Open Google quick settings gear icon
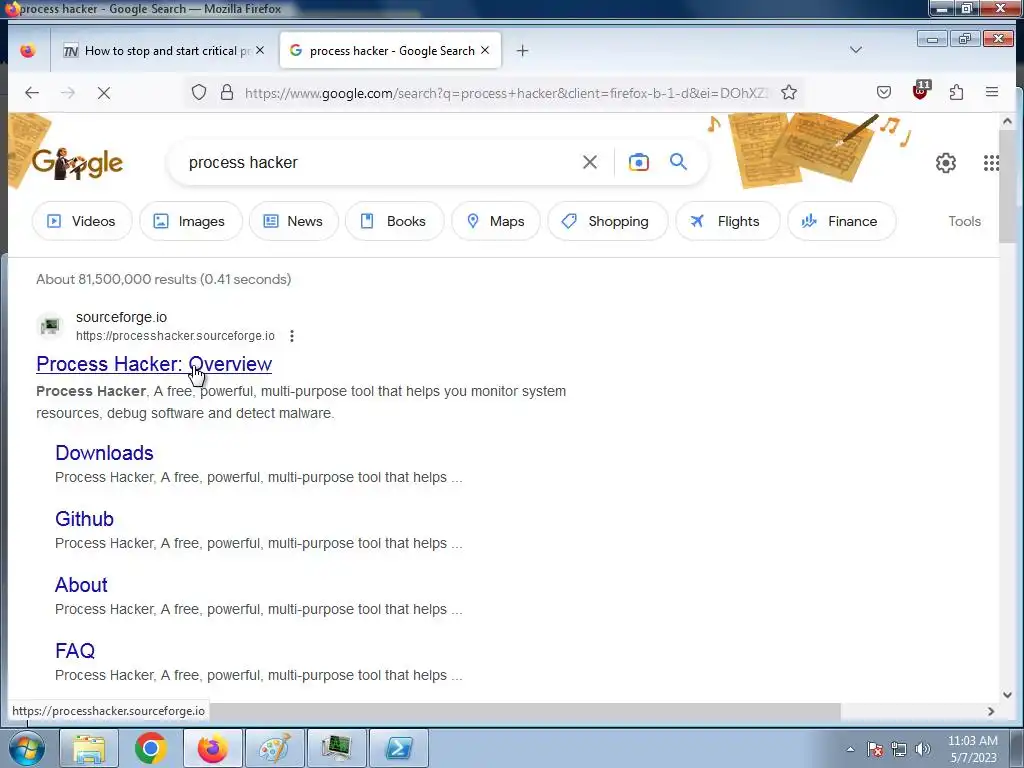This screenshot has height=768, width=1024. click(x=946, y=163)
